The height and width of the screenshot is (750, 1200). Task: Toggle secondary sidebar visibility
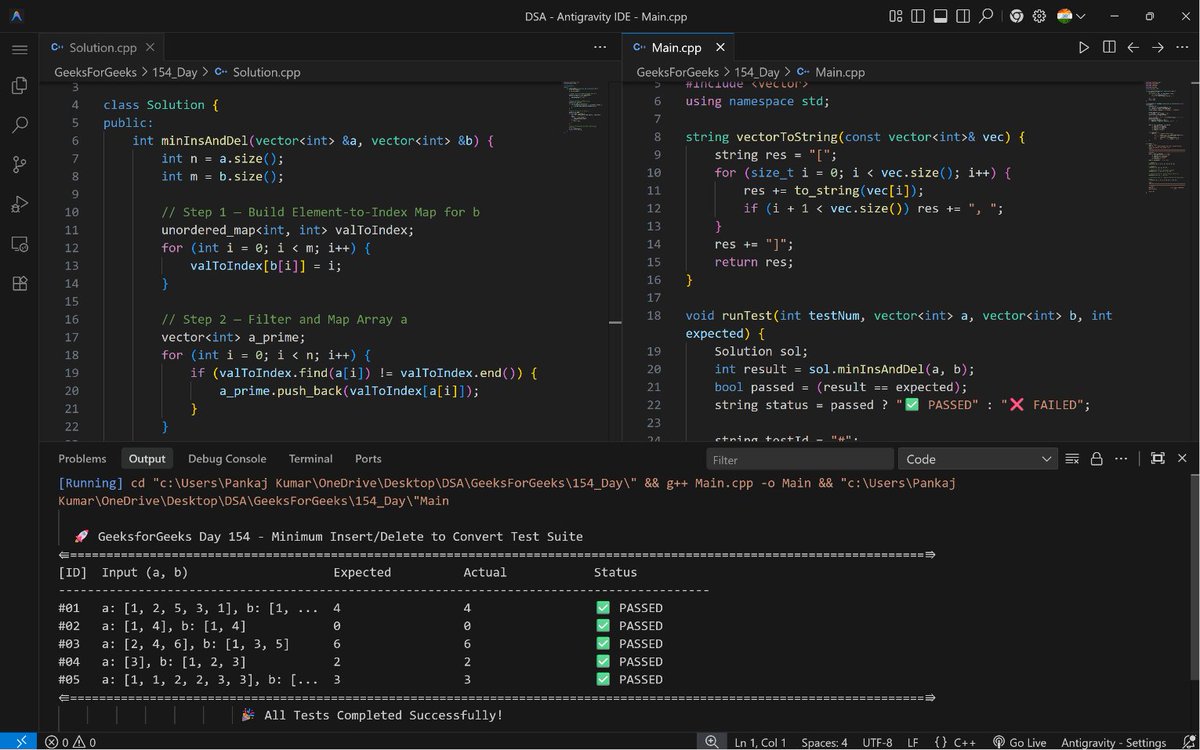point(963,16)
